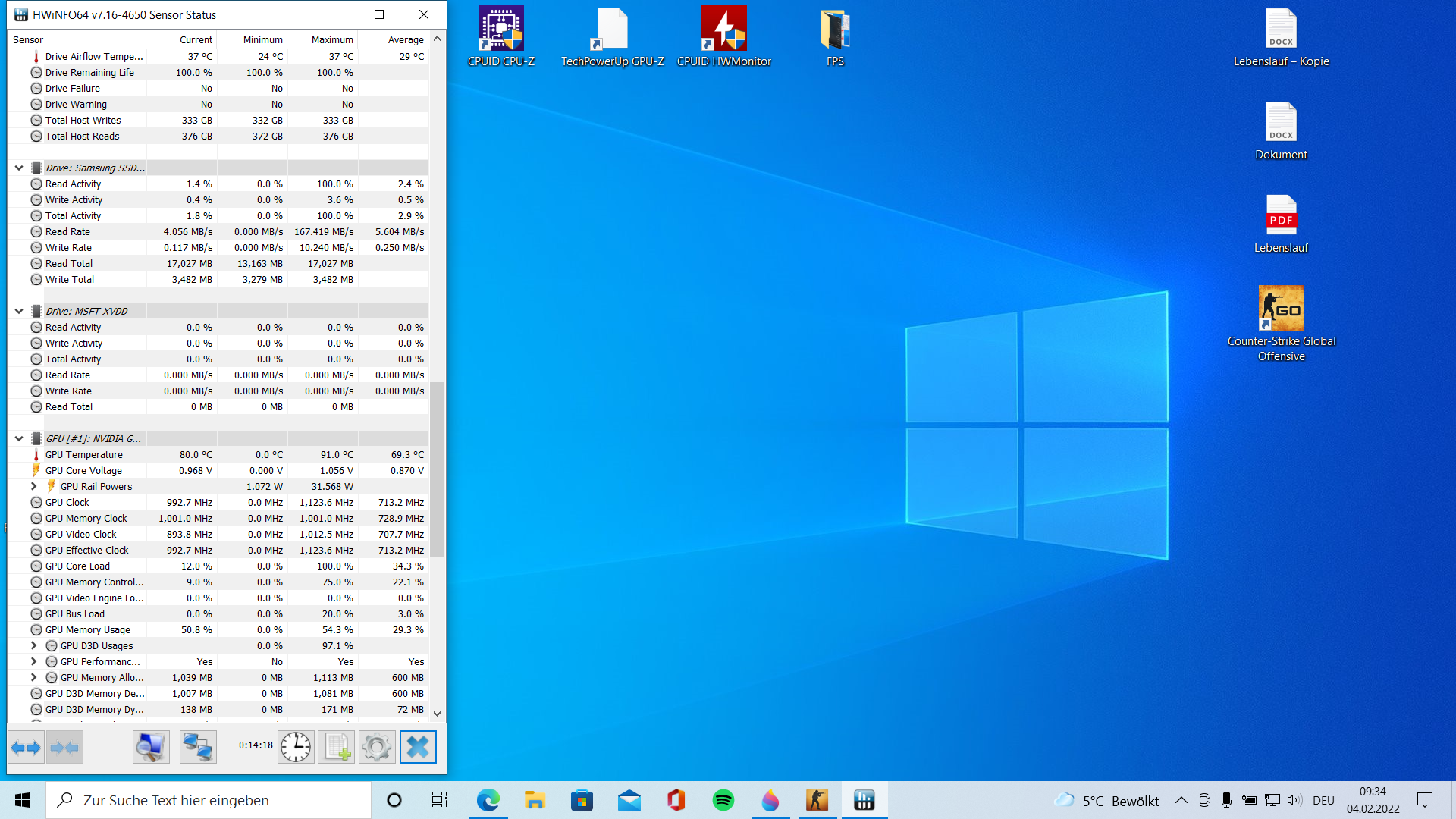Click the blue X close sensors button
Image resolution: width=1456 pixels, height=819 pixels.
click(418, 748)
